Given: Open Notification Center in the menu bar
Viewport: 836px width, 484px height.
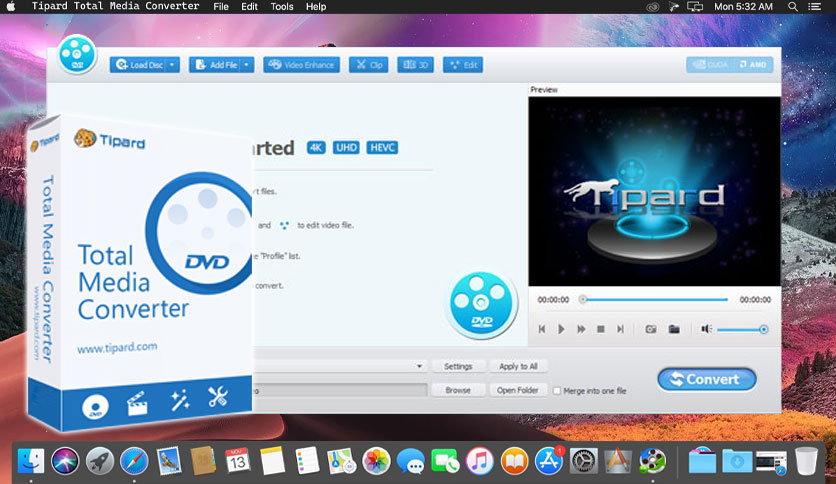Looking at the screenshot, I should 814,6.
